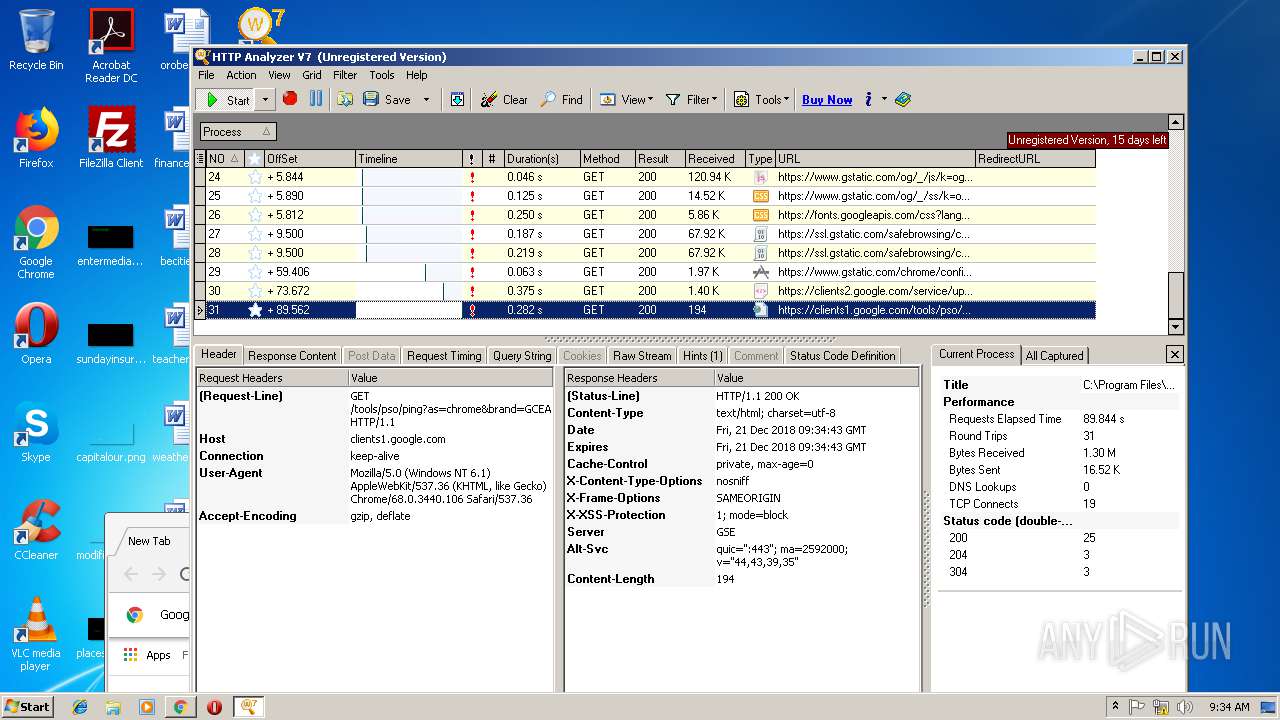The height and width of the screenshot is (720, 1280).
Task: Switch to the Request Timing tab
Action: [444, 356]
